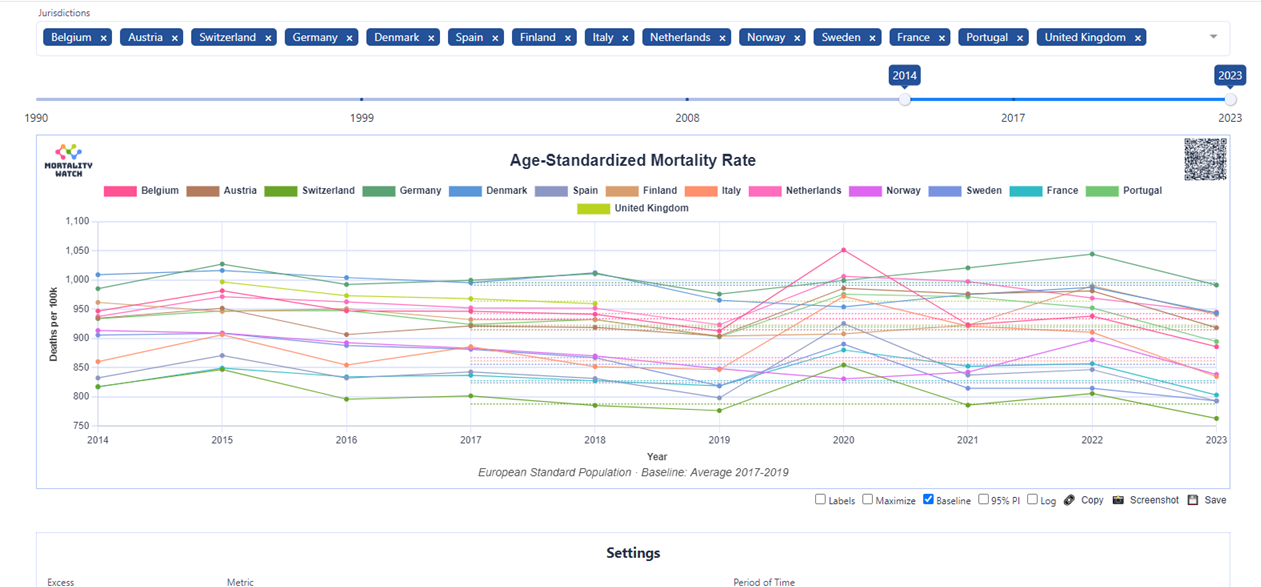Click the QR code image
Viewport: 1261px width, 587px height.
pyautogui.click(x=1205, y=160)
